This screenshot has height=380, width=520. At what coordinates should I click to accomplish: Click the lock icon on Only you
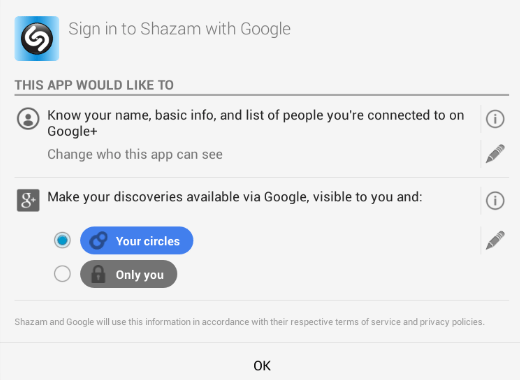click(x=98, y=274)
